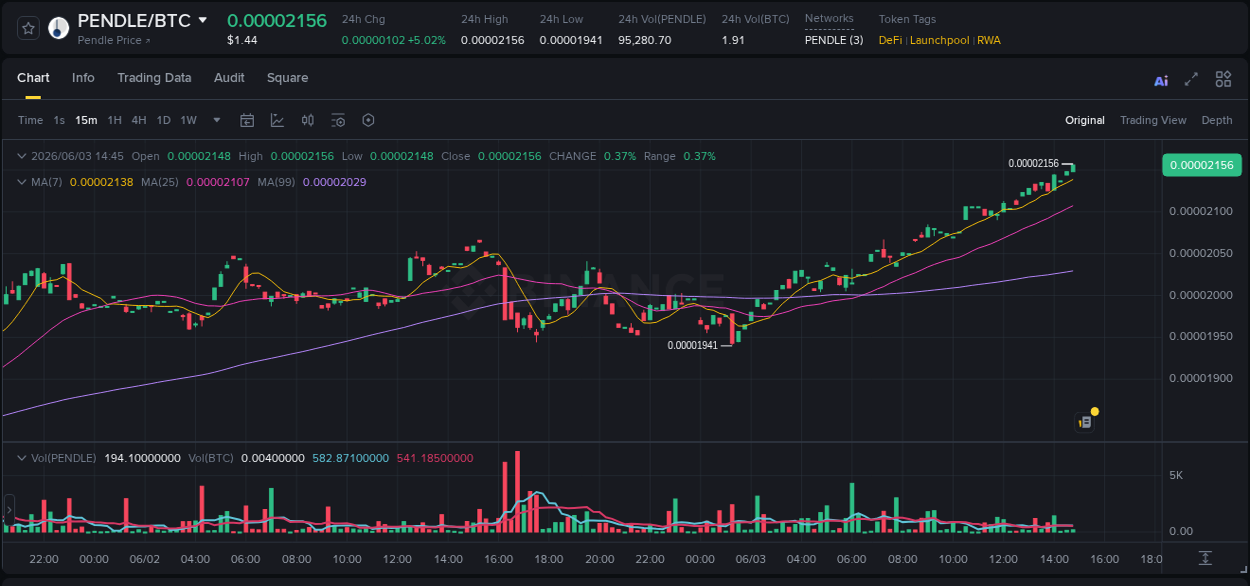Click the auto-fit scale icon at bottom right
The image size is (1250, 586).
click(1205, 558)
